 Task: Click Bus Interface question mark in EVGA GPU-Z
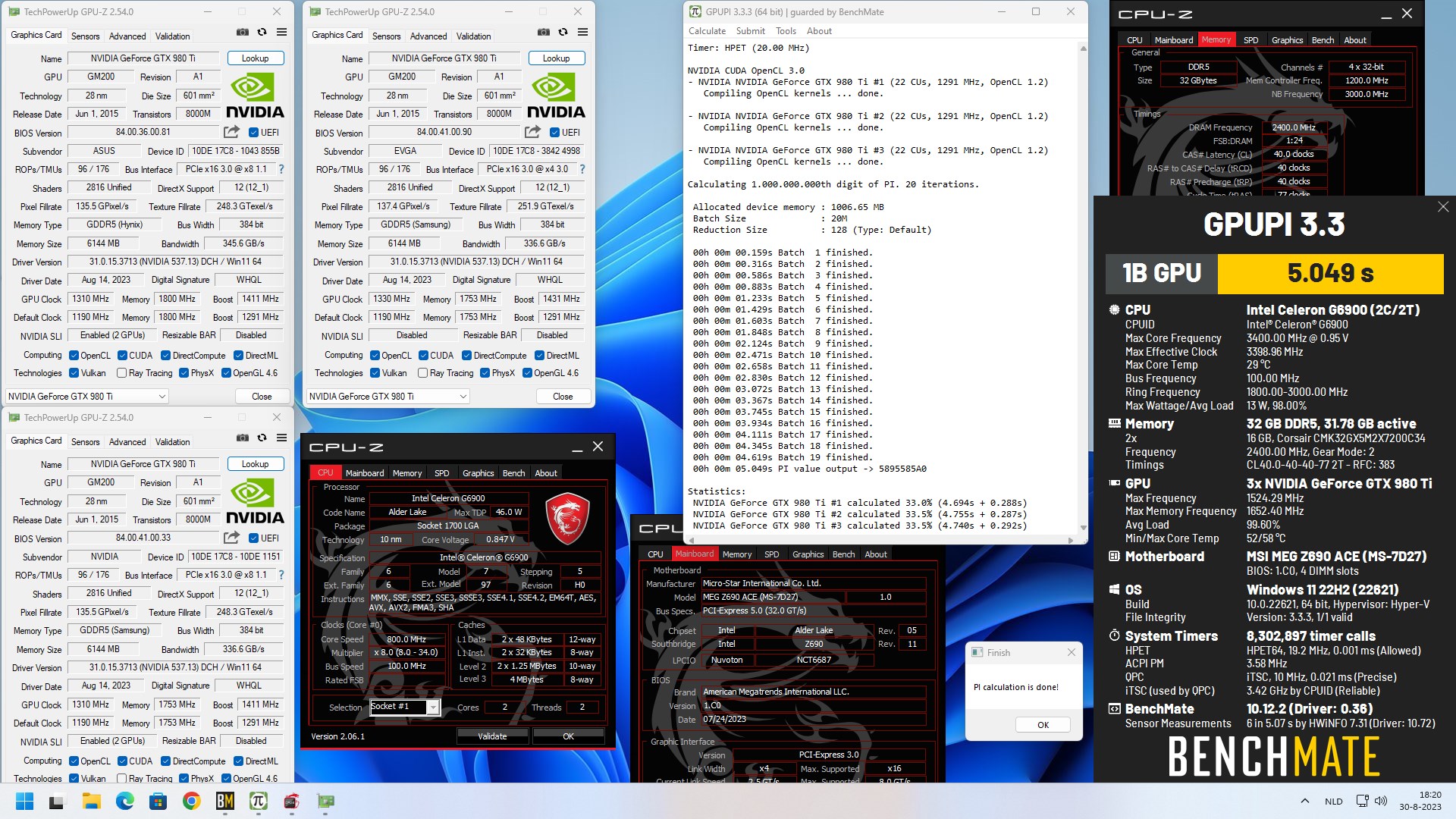point(582,169)
